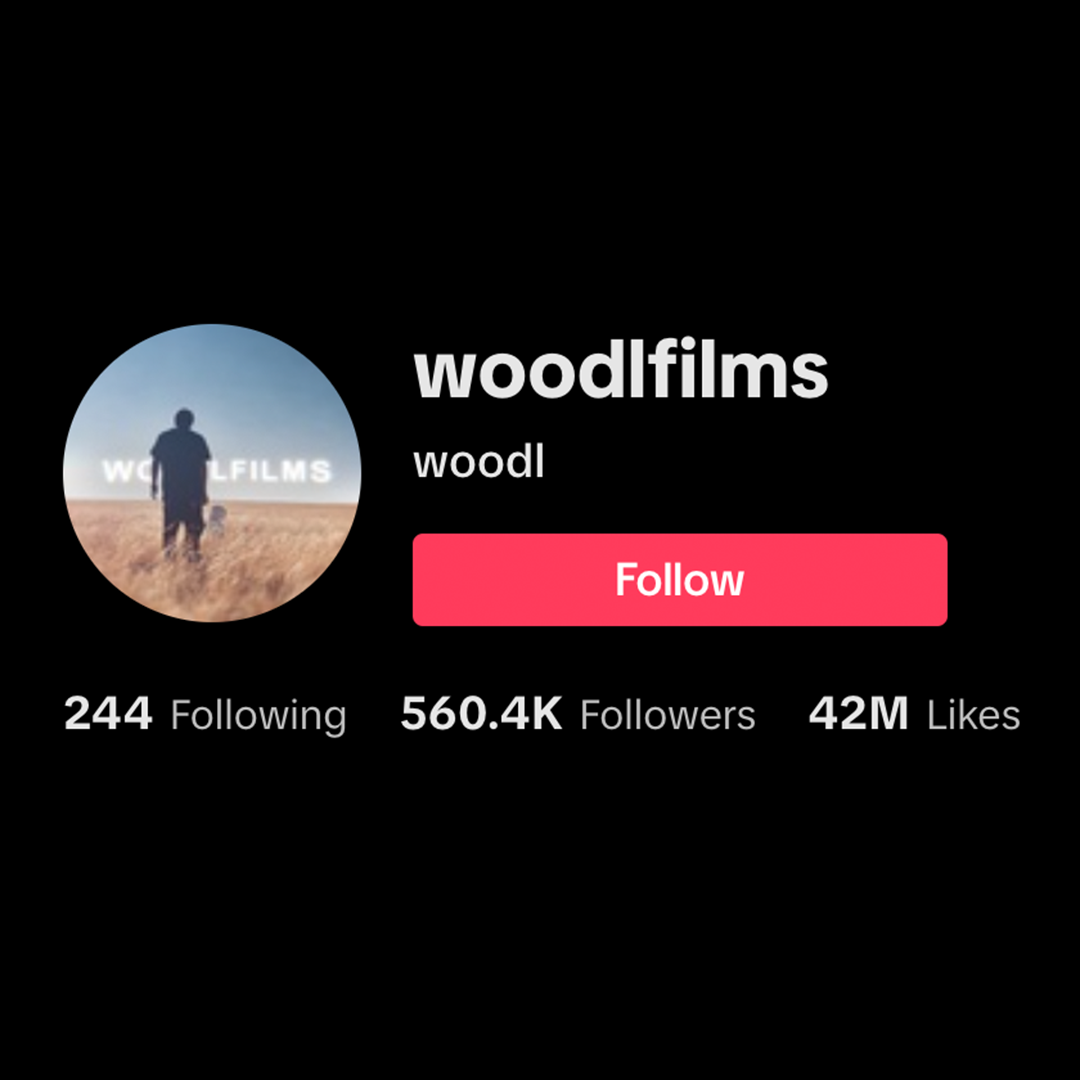Image resolution: width=1080 pixels, height=1080 pixels.
Task: Open the Followers list label
Action: (x=667, y=715)
